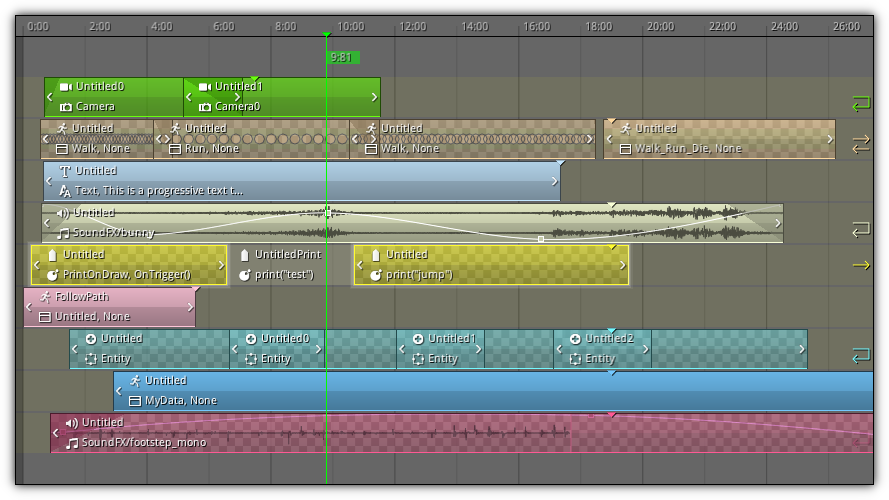Click the Camera property icon under Untitled0
The width and height of the screenshot is (889, 500).
66,107
